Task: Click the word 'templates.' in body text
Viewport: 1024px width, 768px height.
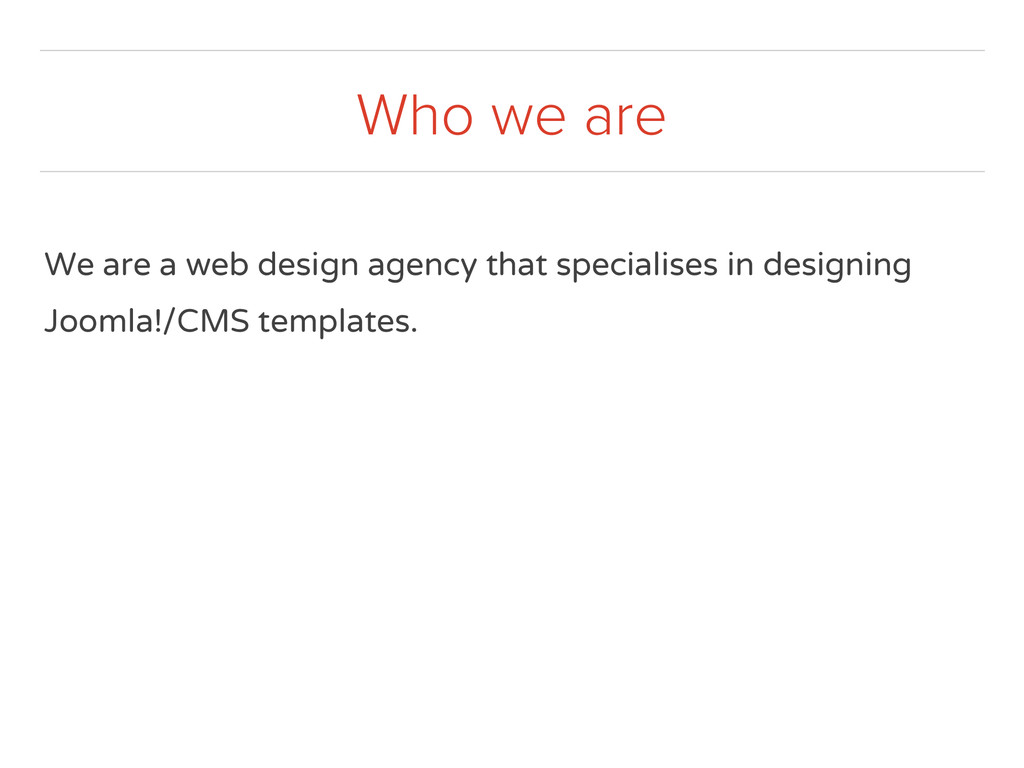Action: pyautogui.click(x=337, y=323)
